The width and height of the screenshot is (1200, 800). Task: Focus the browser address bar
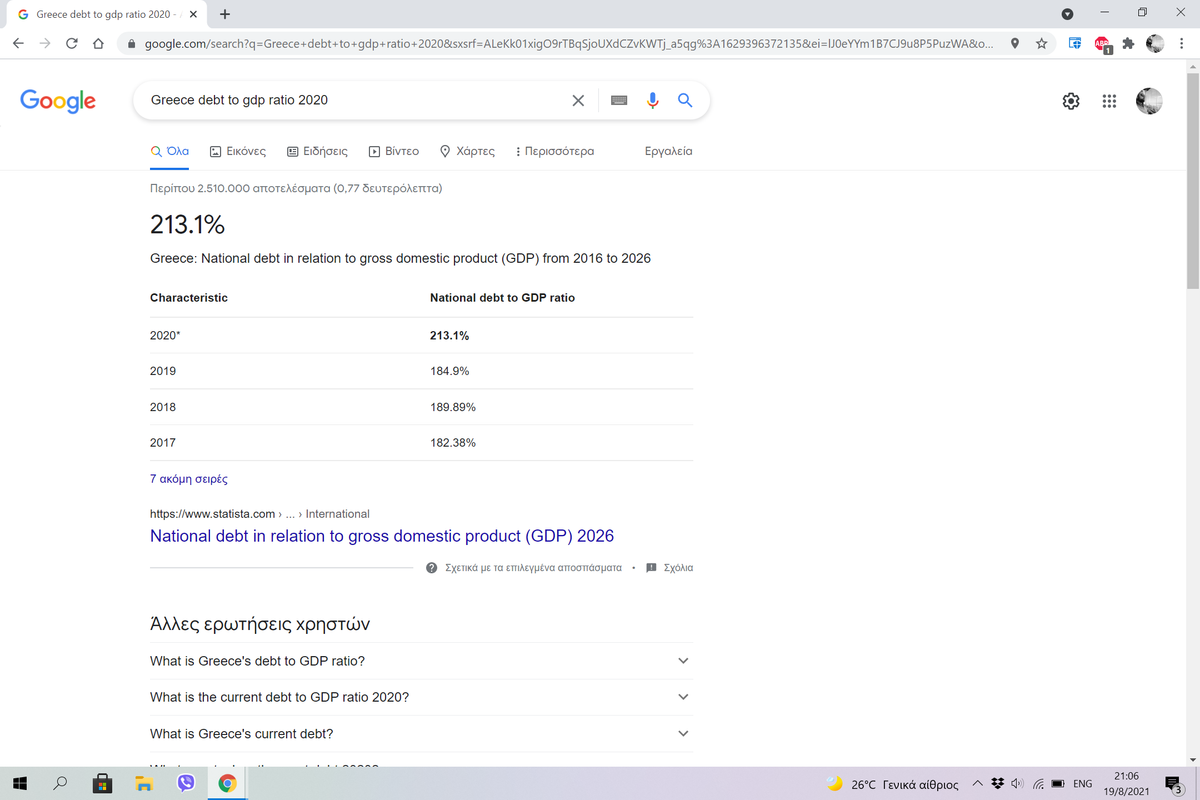click(569, 44)
